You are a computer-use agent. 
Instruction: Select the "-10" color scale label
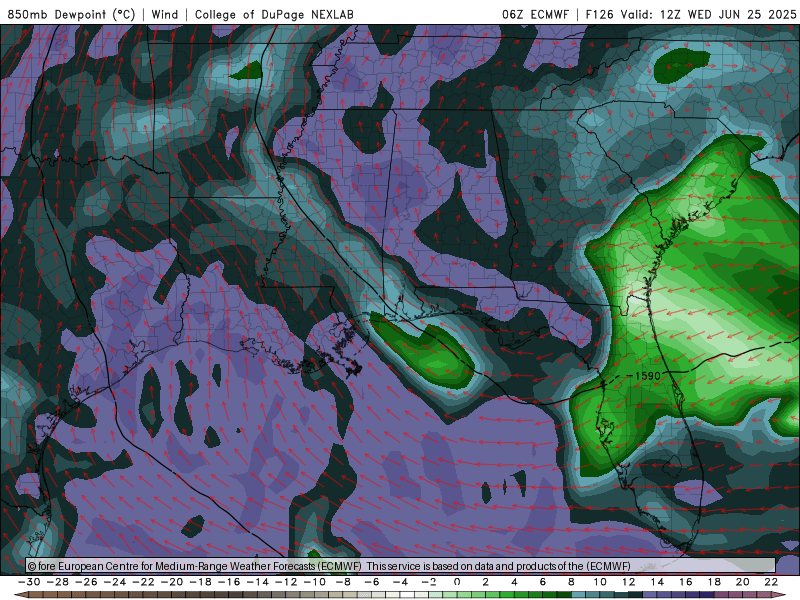point(315,582)
